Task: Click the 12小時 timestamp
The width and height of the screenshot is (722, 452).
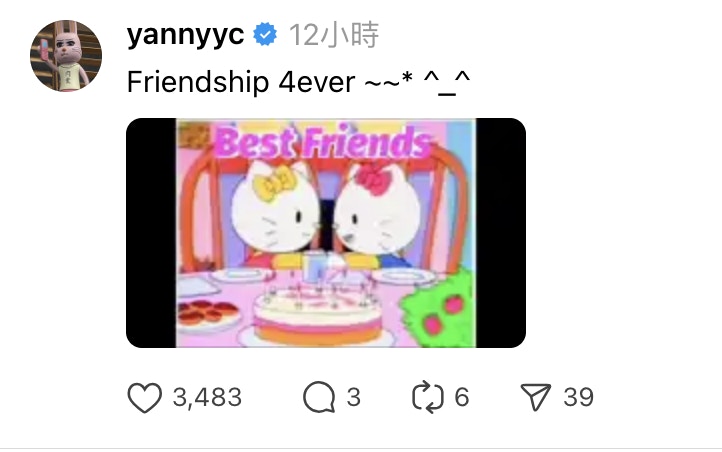Action: pos(334,35)
